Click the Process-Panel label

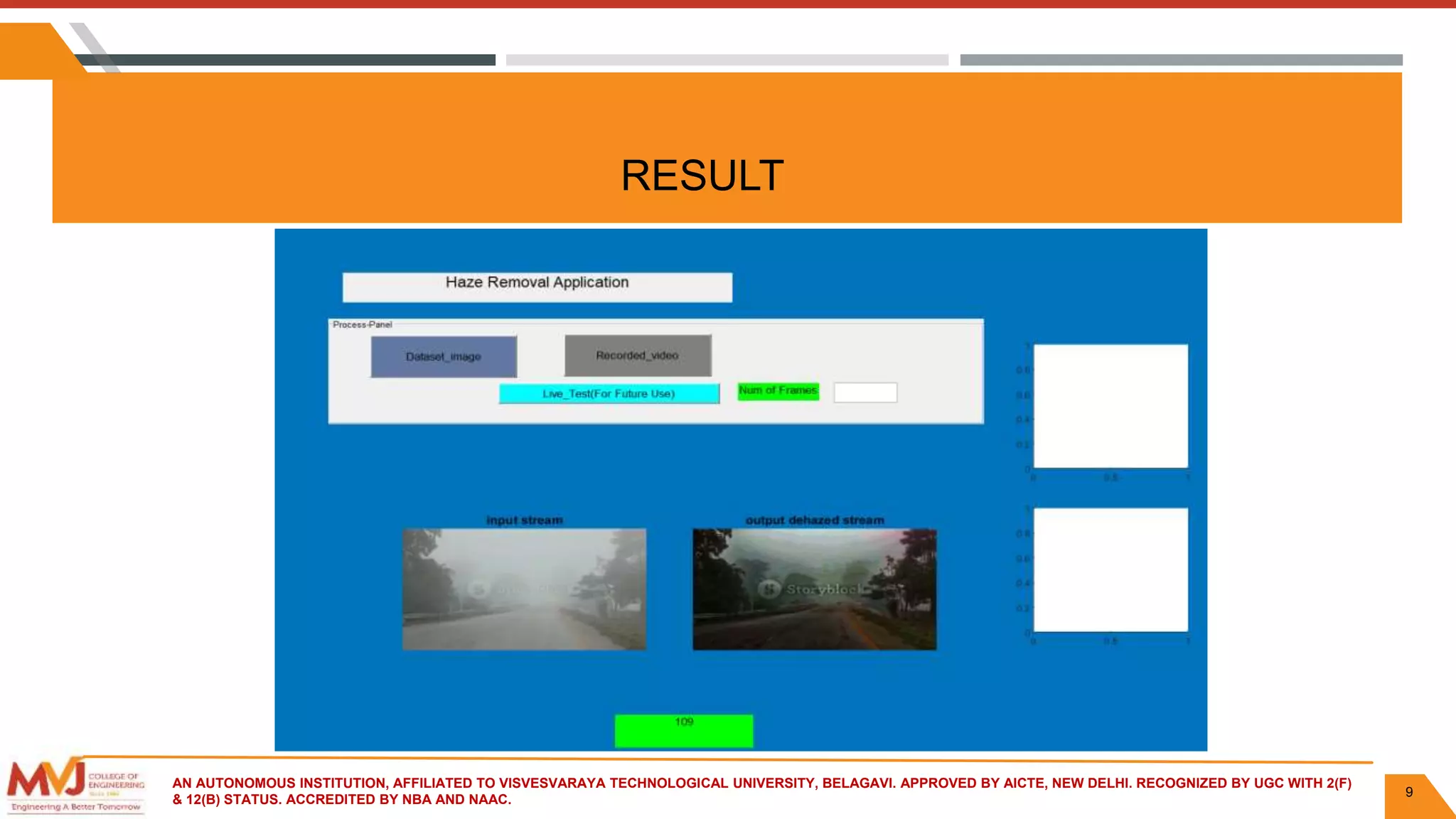(362, 324)
